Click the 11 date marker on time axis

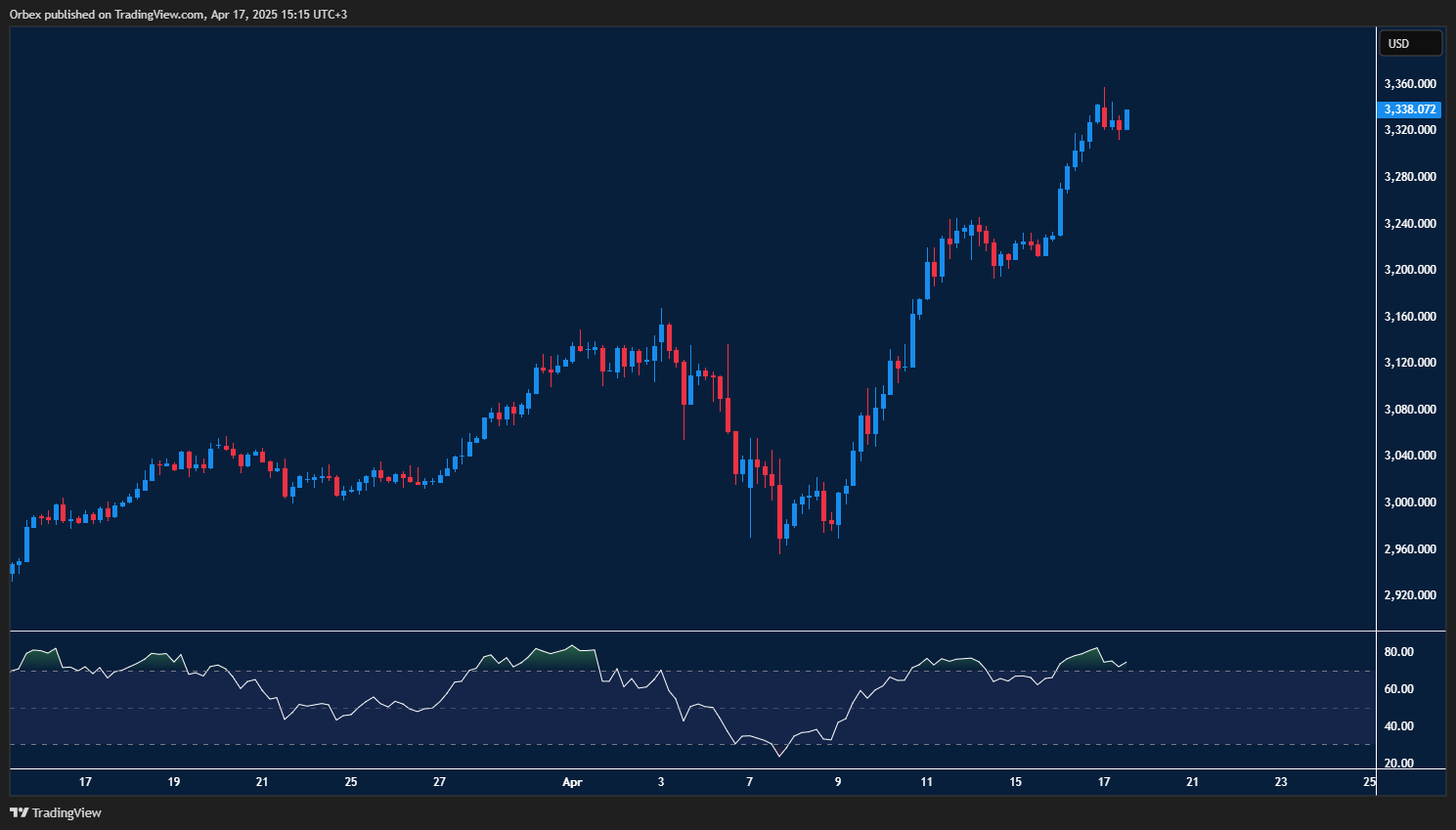(926, 782)
